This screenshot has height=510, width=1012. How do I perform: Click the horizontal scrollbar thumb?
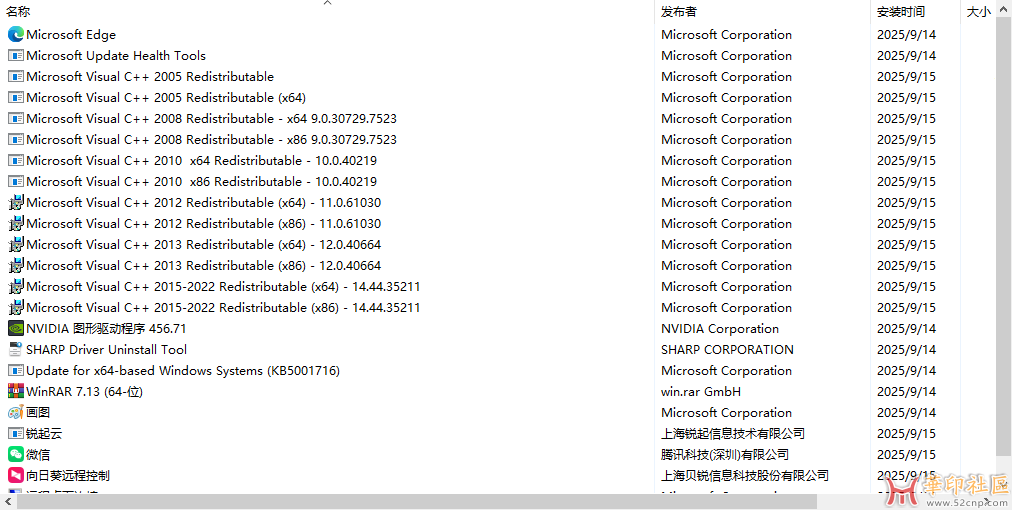[x=417, y=502]
